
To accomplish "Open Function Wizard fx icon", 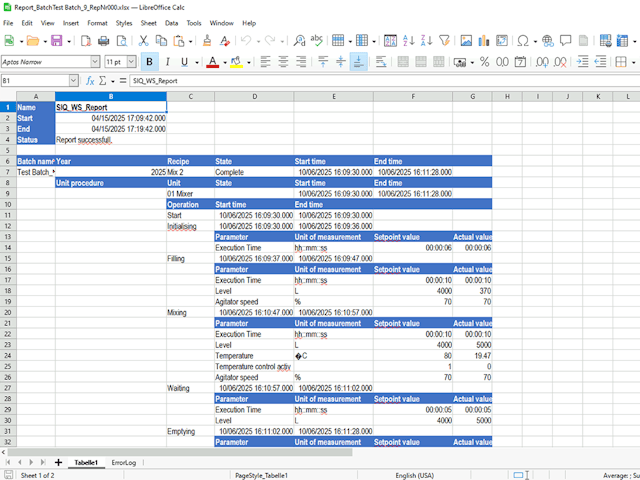I will point(90,81).
